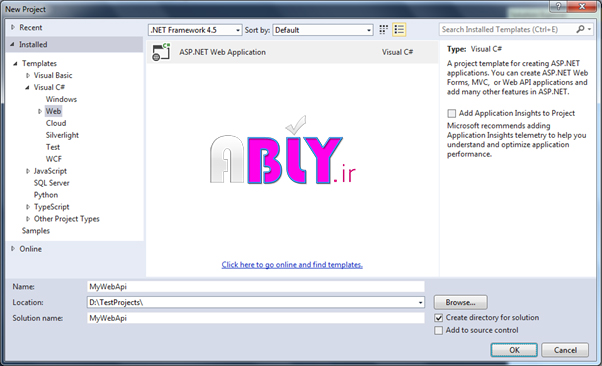This screenshot has width=602, height=366.
Task: Click the Name field with MyWebApi
Action: click(x=256, y=287)
